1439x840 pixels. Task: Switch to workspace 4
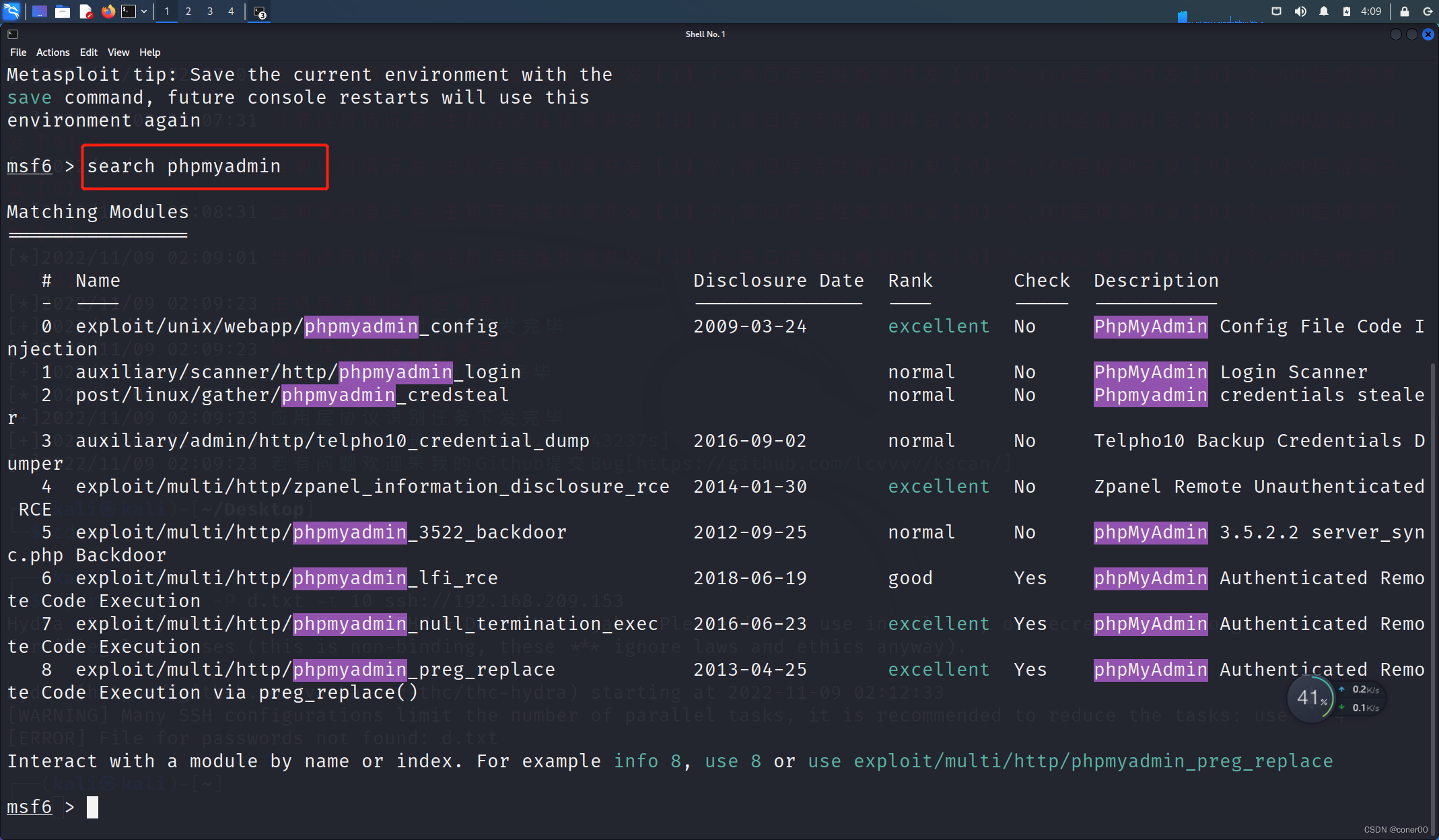pos(231,11)
